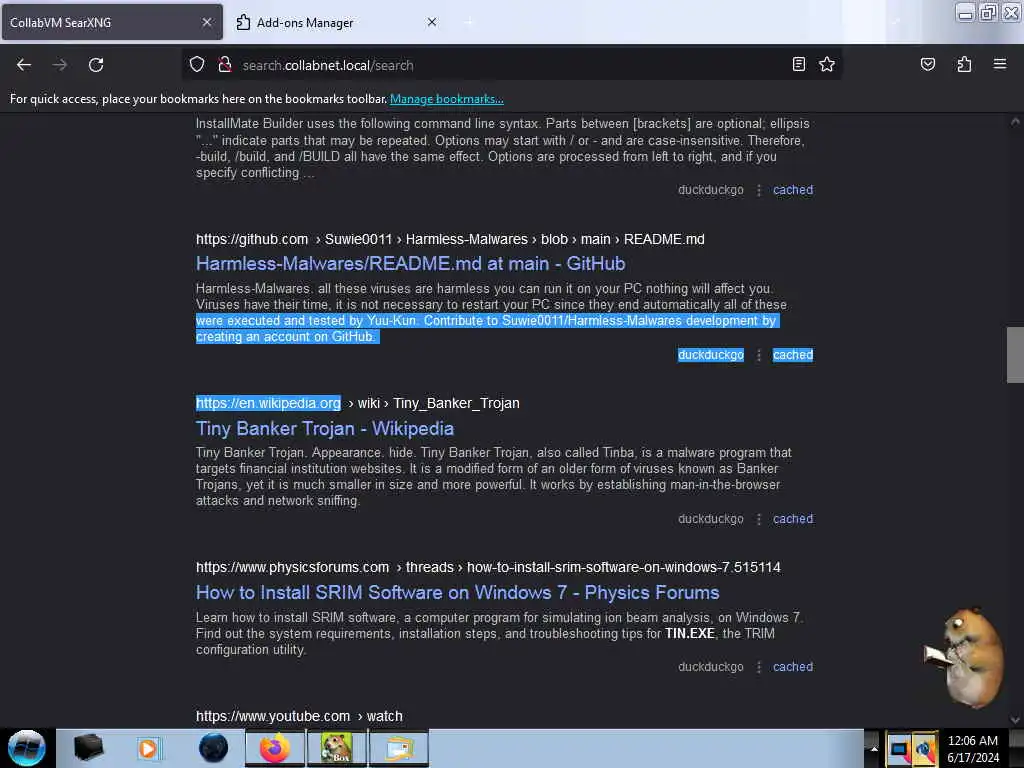The width and height of the screenshot is (1024, 768).
Task: Bookmark this page with the star icon
Action: (x=827, y=64)
